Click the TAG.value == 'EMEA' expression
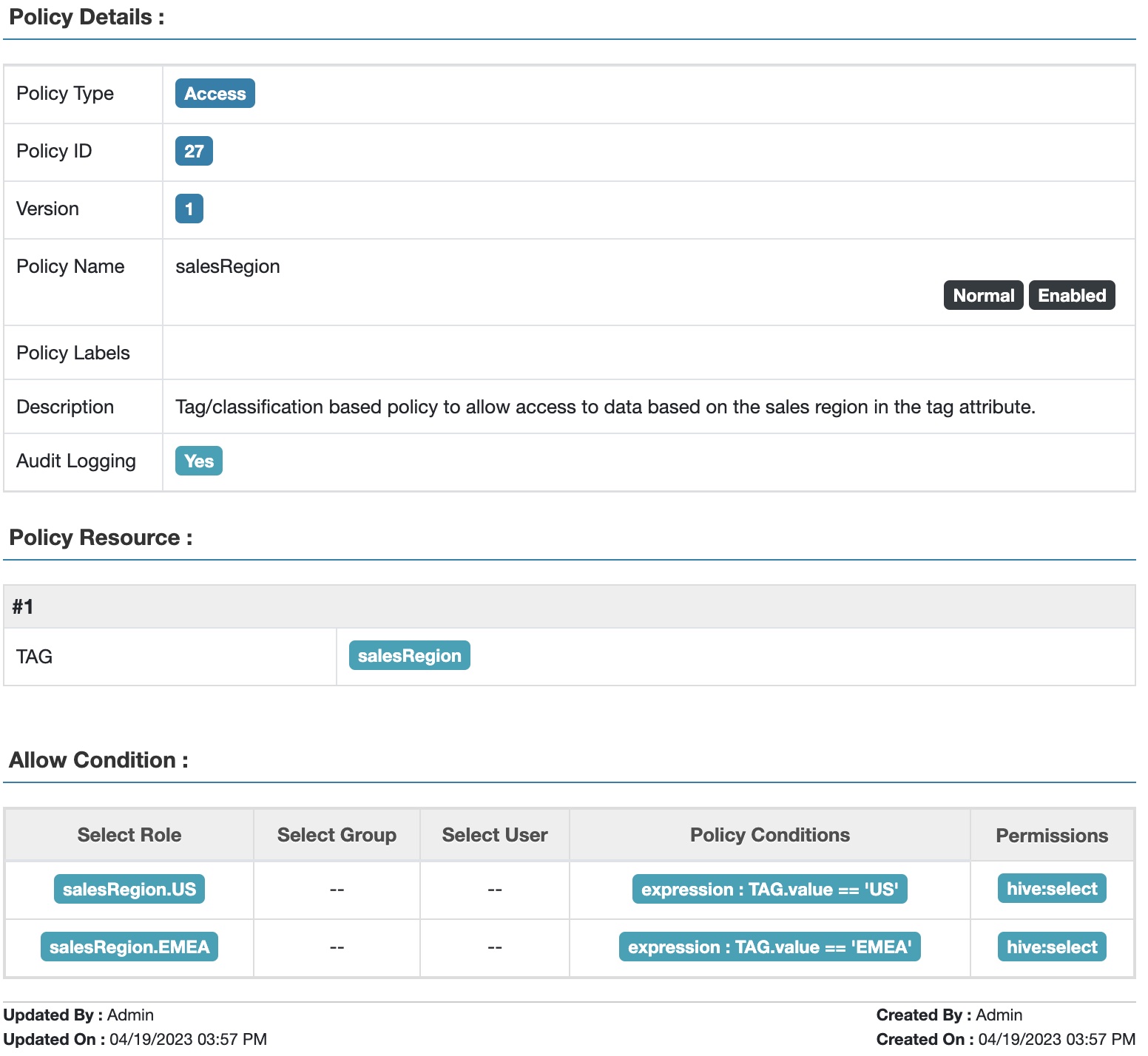The image size is (1148, 1056). (769, 947)
